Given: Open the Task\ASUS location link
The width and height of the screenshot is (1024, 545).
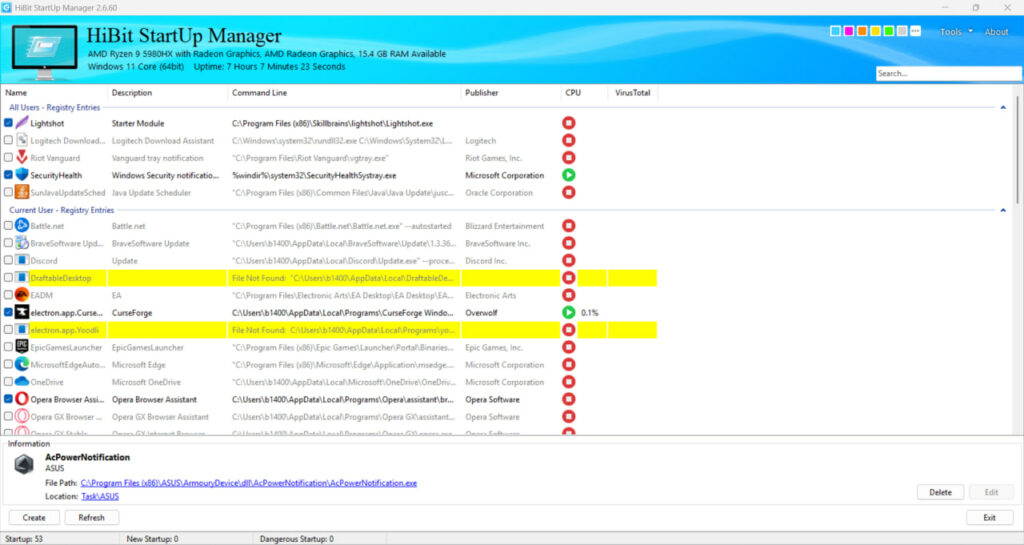Looking at the screenshot, I should (x=100, y=496).
